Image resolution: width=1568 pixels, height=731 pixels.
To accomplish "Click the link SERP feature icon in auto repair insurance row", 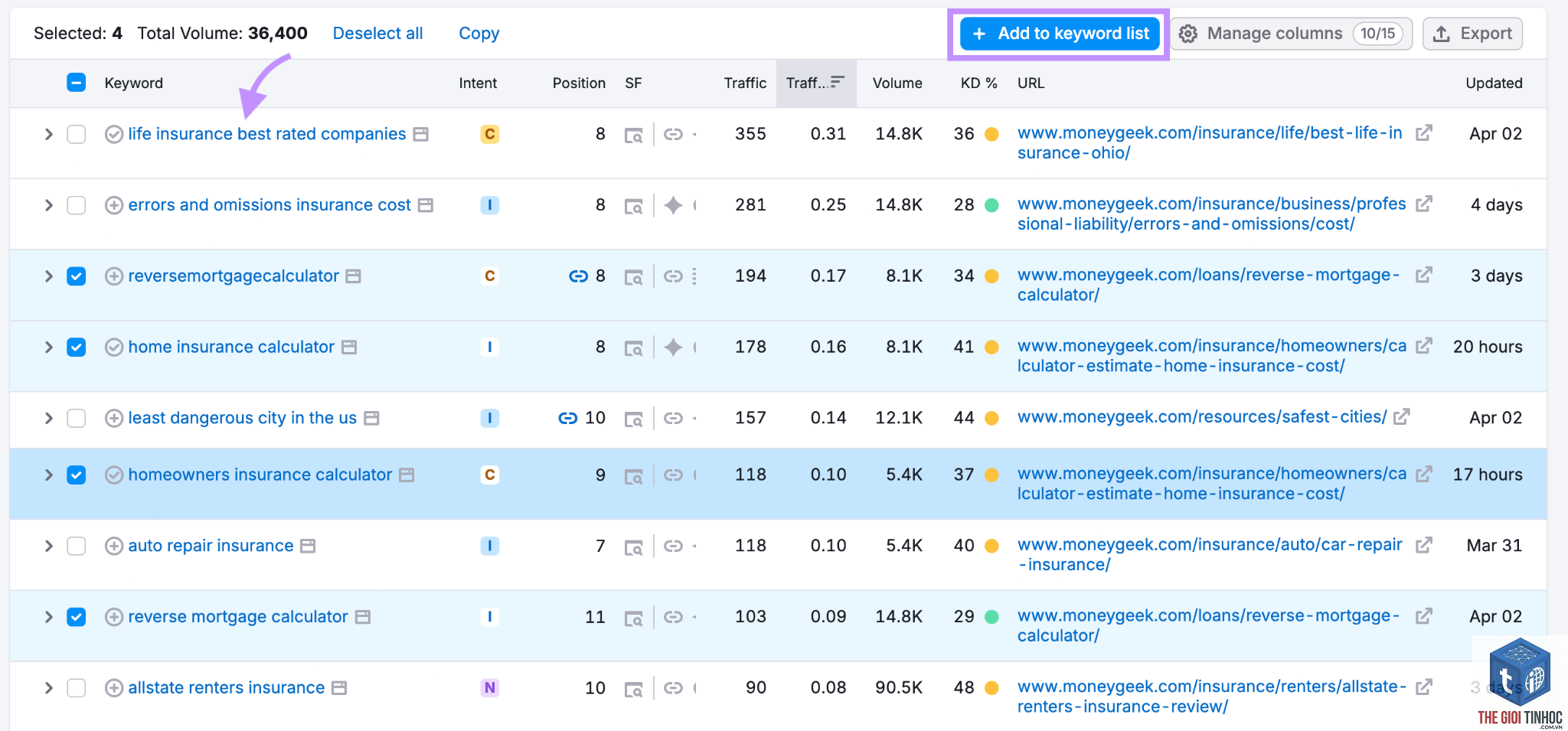I will [673, 546].
